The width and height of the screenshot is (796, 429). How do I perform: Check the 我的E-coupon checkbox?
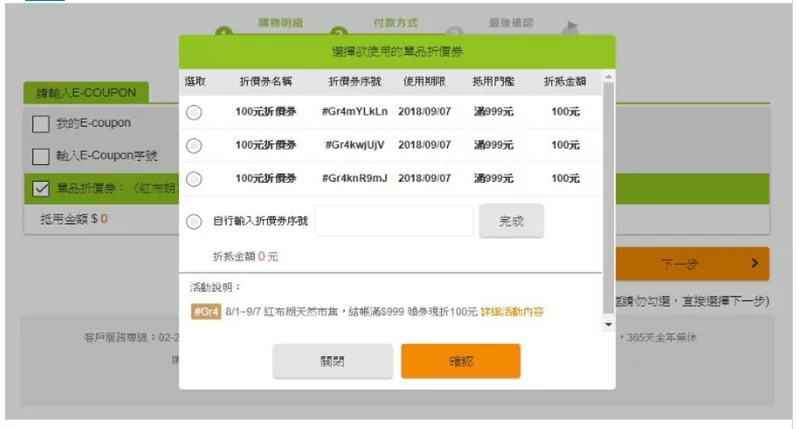coord(41,124)
